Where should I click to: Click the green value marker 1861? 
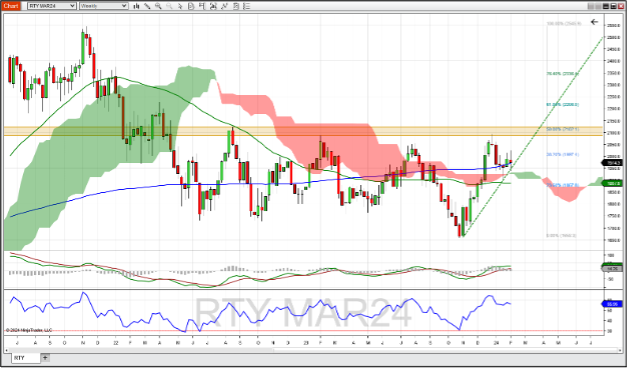612,183
